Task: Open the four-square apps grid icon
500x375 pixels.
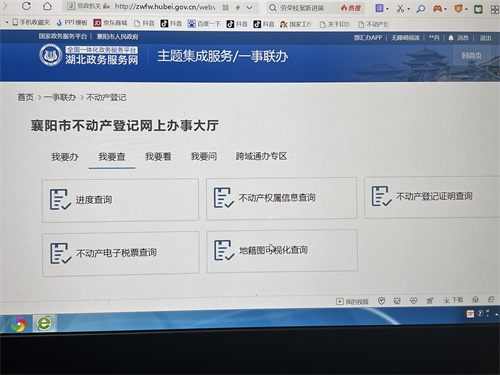Action: (x=495, y=10)
